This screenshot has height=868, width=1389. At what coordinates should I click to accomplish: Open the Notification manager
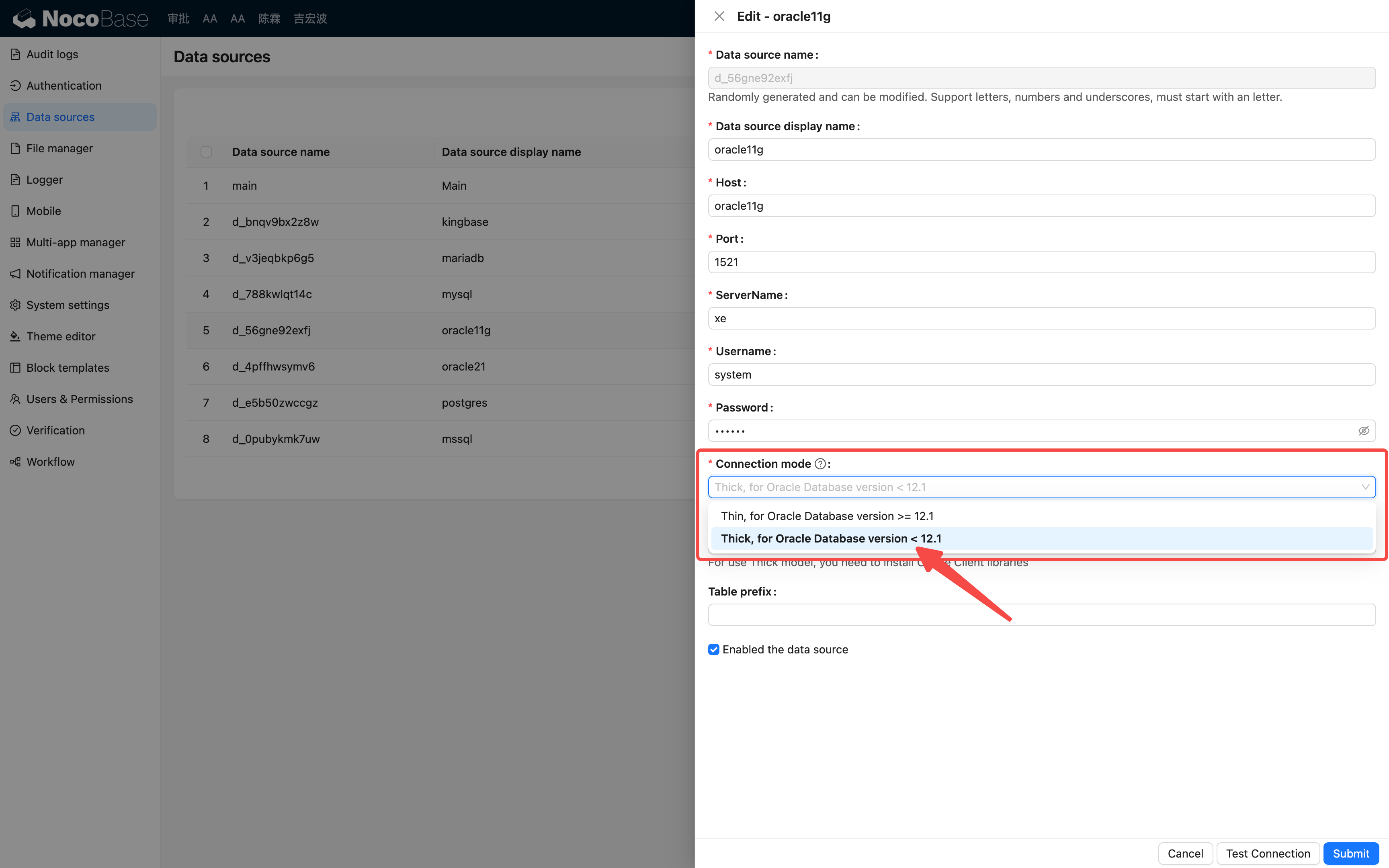80,273
